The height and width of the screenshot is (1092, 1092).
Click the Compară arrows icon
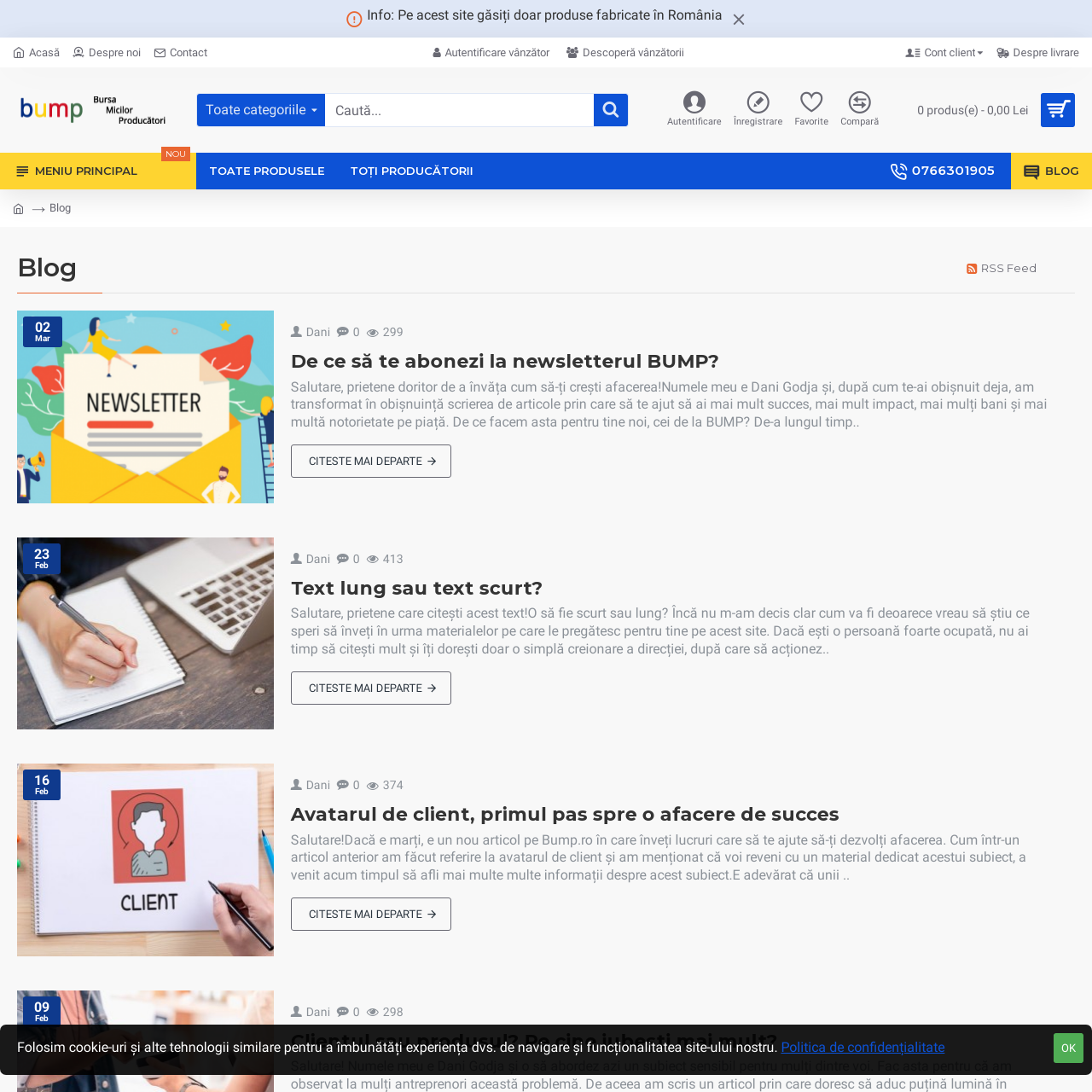[x=859, y=103]
